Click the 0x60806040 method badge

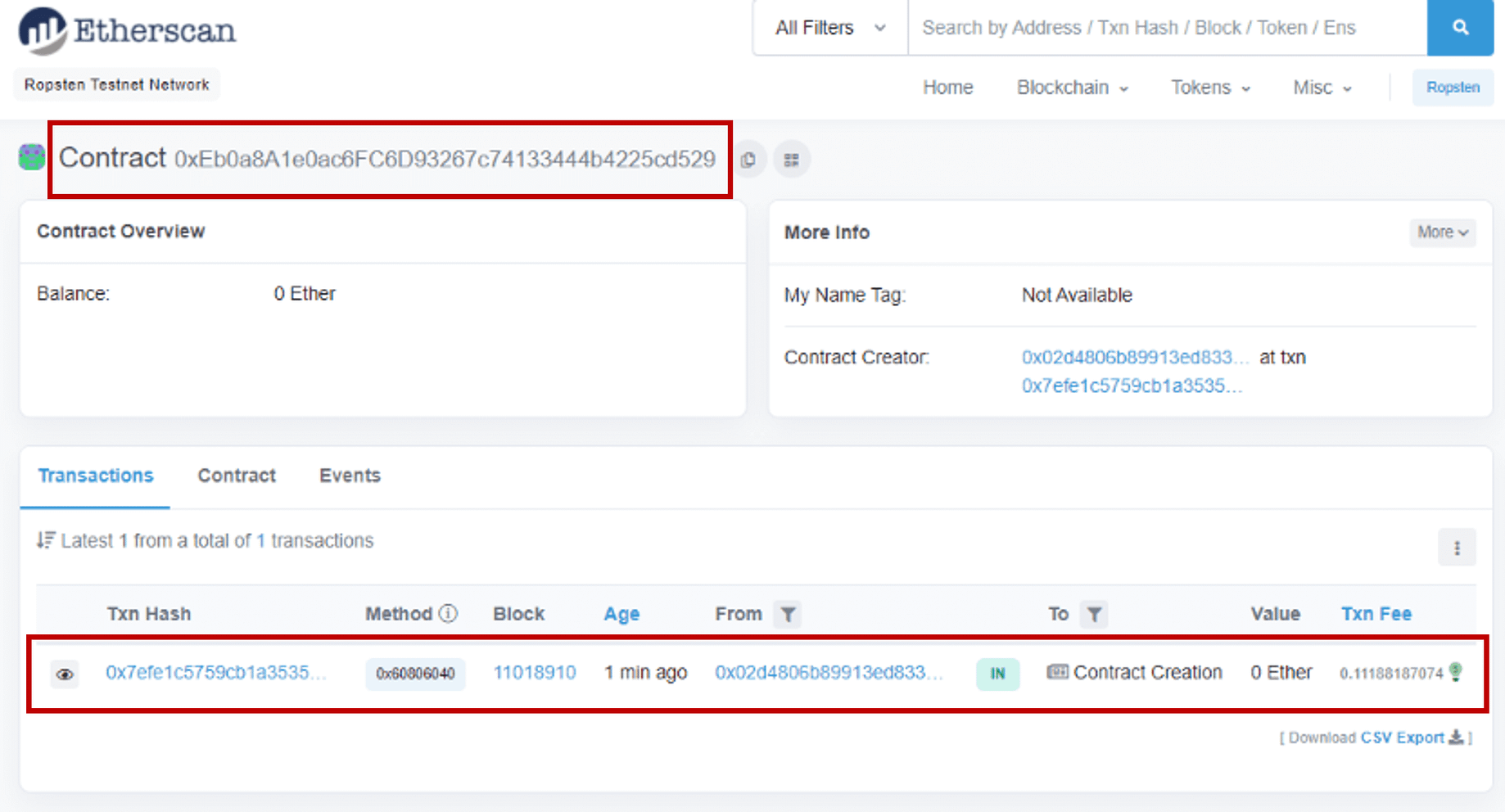(415, 674)
